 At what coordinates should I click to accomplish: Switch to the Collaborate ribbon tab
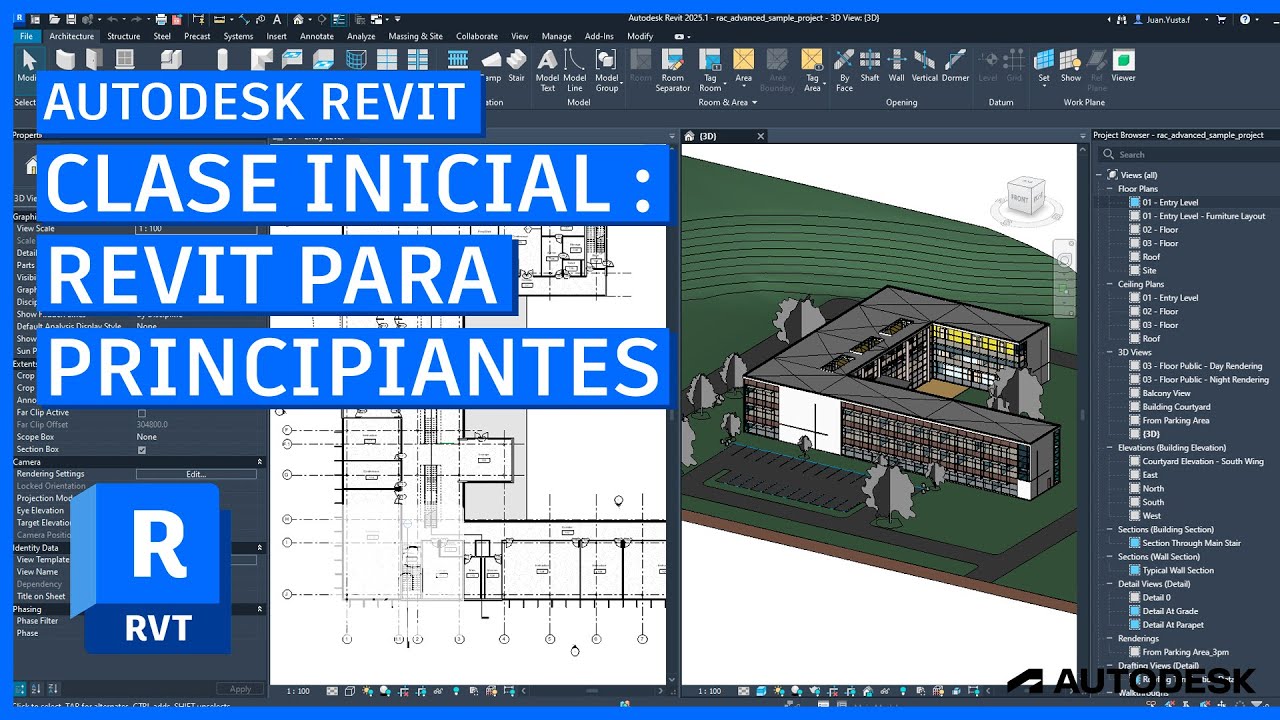tap(477, 36)
